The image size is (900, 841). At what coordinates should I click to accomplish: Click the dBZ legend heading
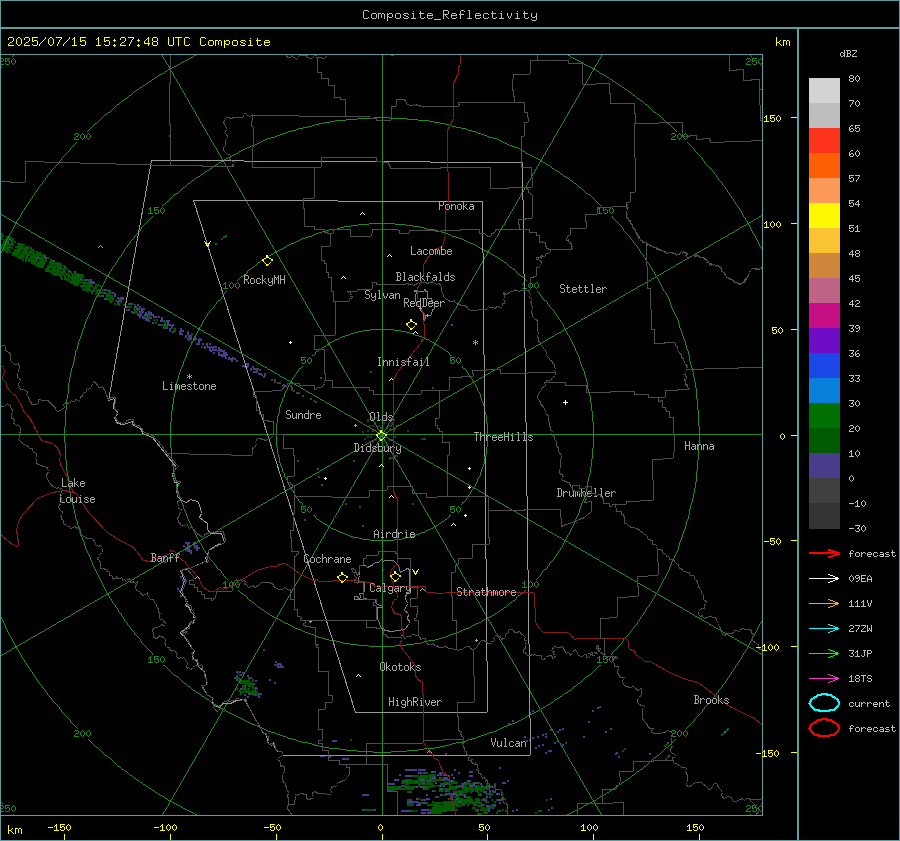[848, 54]
